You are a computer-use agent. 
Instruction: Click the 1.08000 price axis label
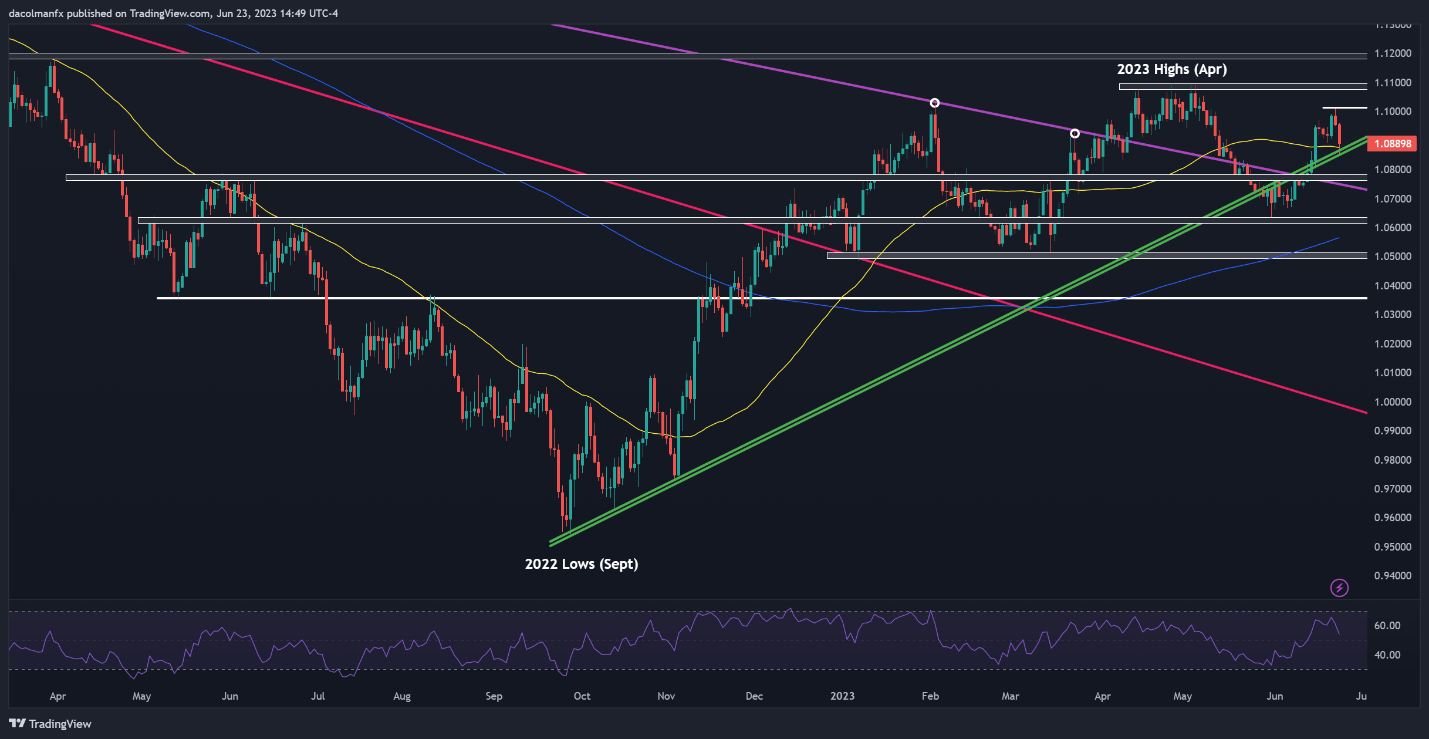click(x=1391, y=170)
